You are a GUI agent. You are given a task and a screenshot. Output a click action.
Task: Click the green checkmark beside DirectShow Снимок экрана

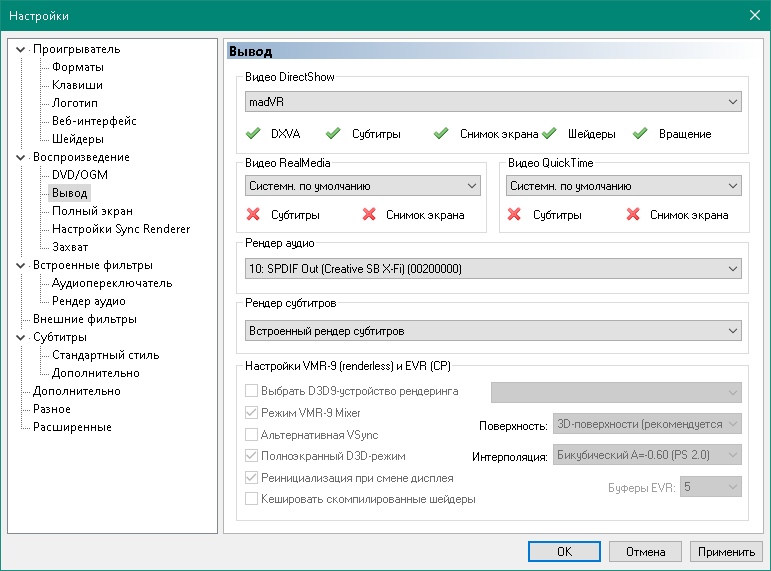[x=441, y=133]
